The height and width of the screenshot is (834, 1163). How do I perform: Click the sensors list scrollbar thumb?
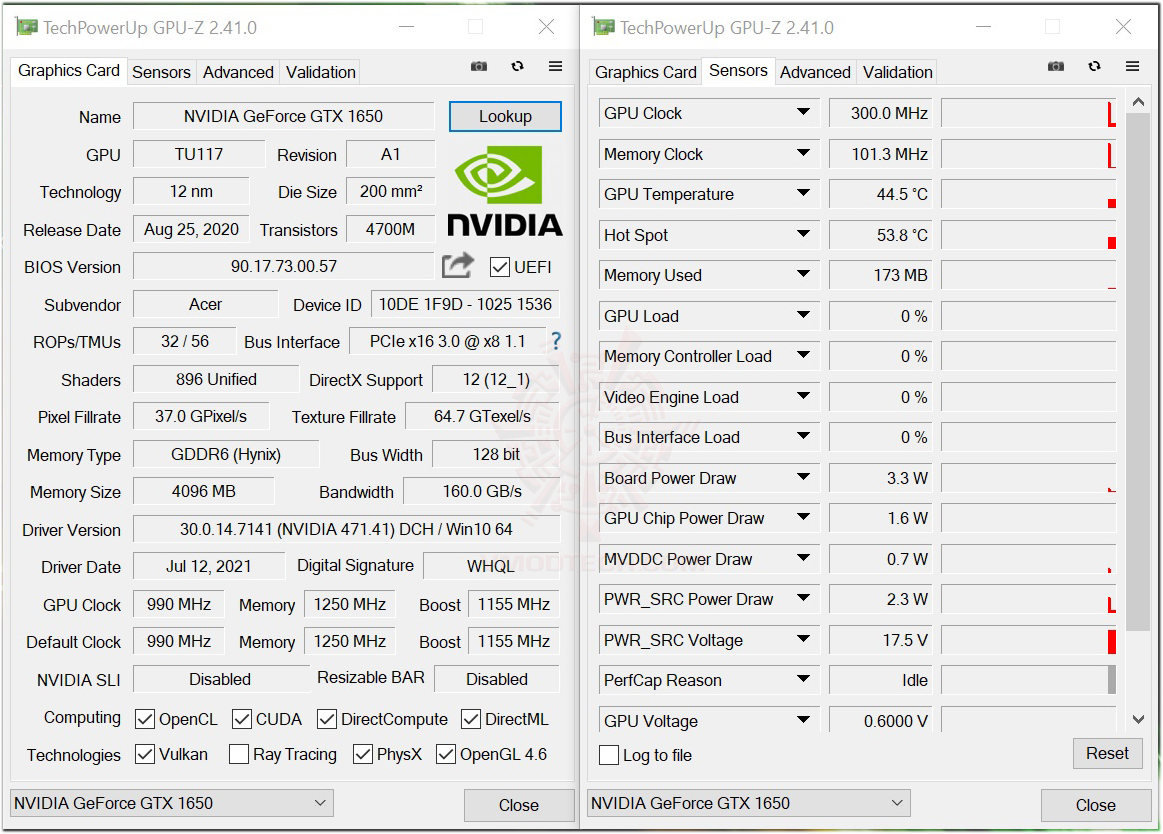(x=1138, y=371)
